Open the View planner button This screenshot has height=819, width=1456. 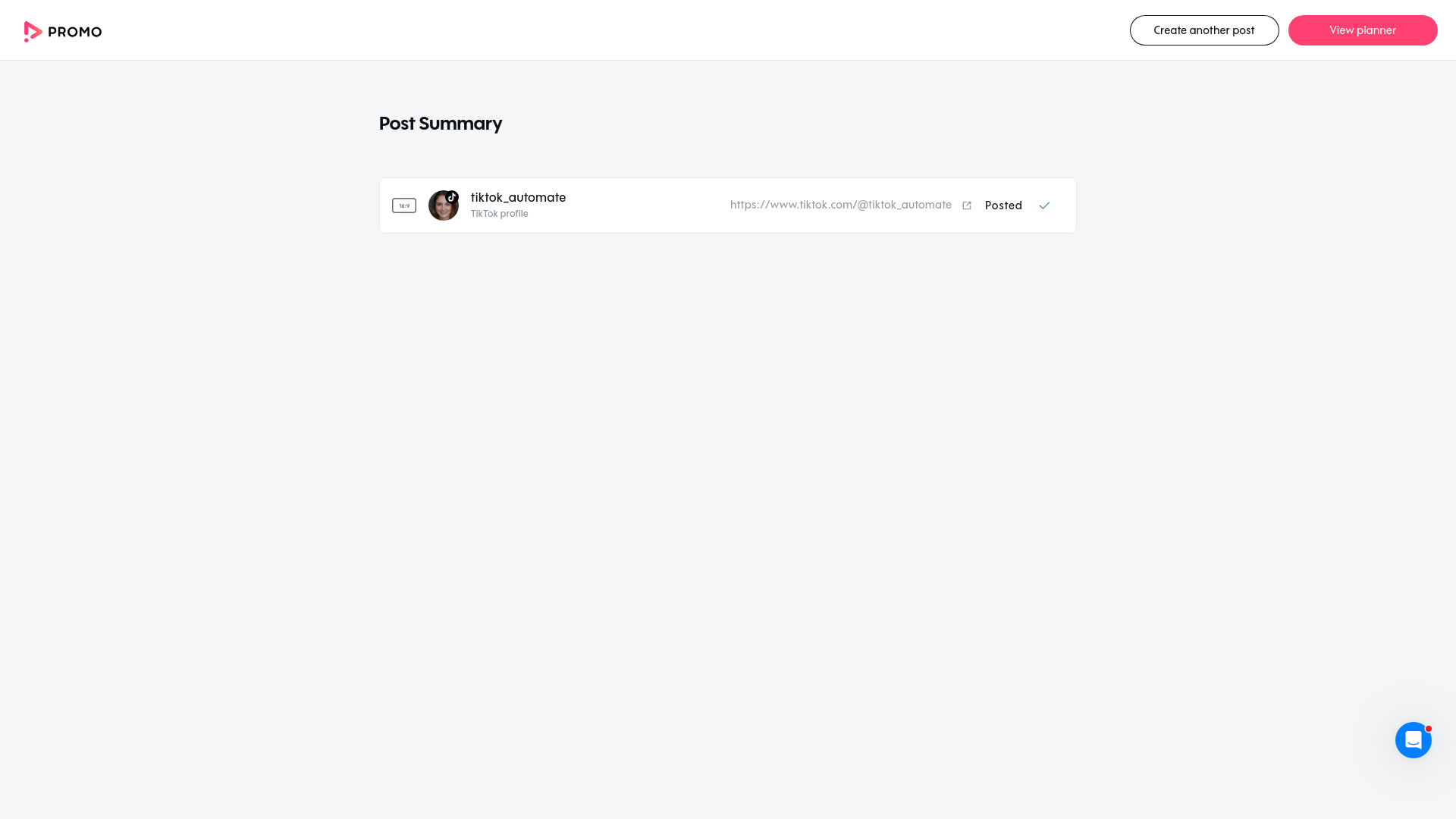click(1363, 30)
